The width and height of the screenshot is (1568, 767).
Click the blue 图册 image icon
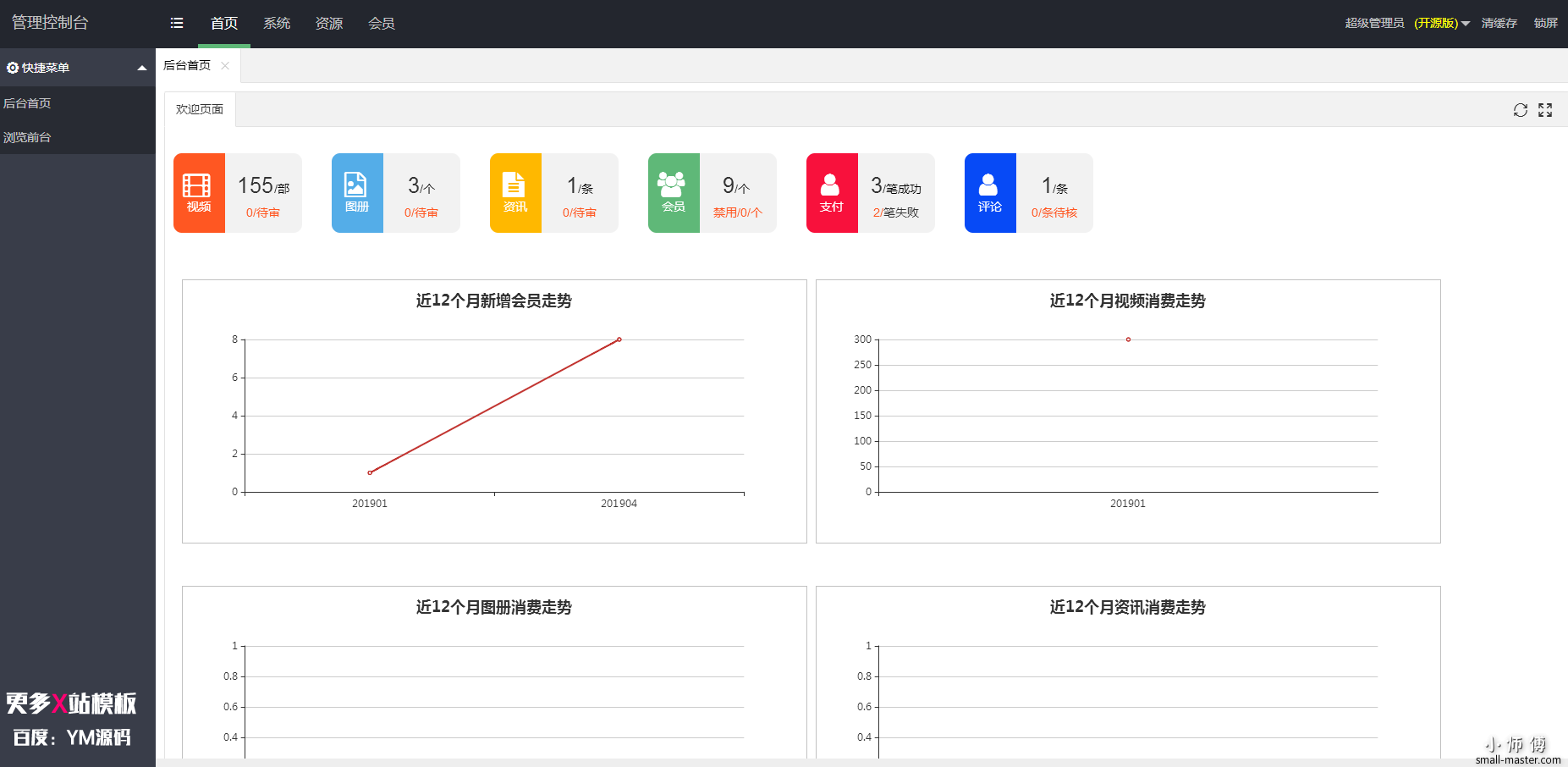355,185
